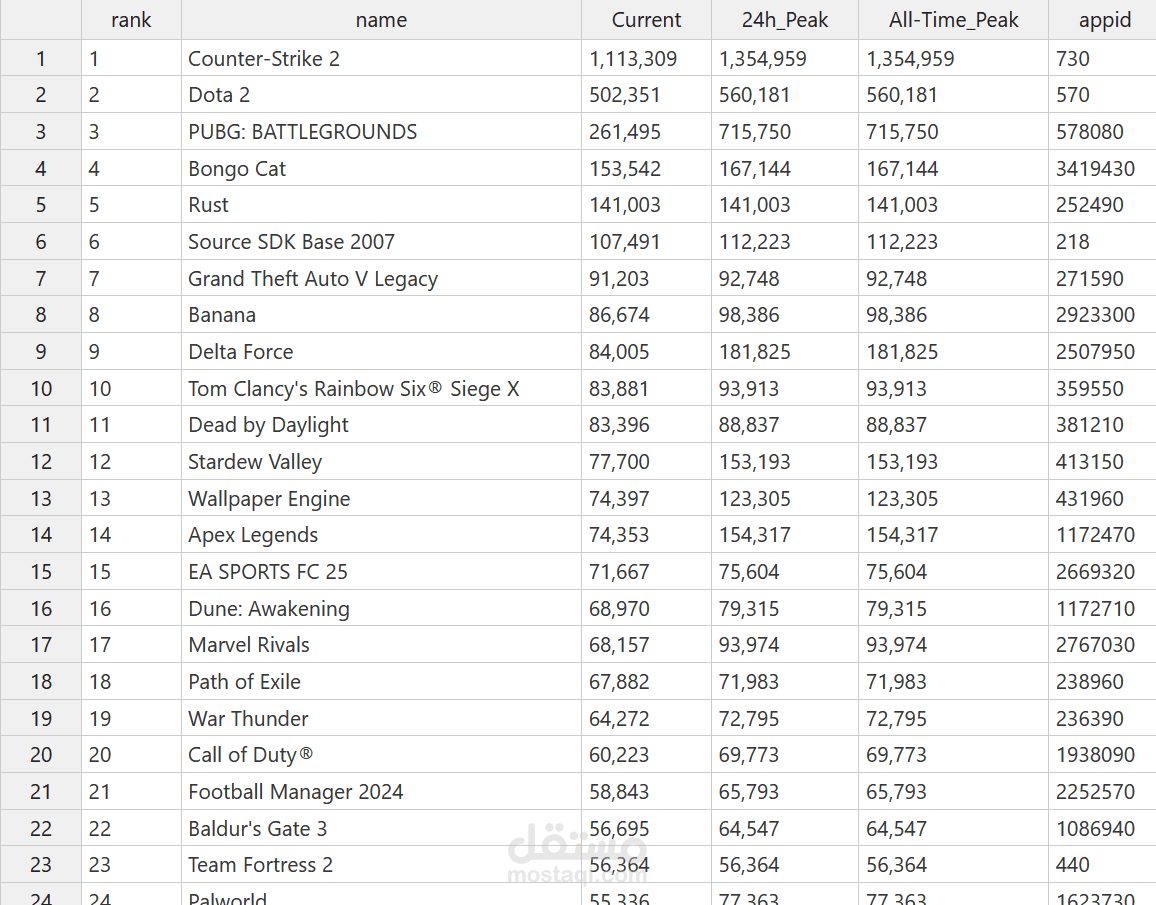Select the 'All-Time_Peak' column header
The image size is (1156, 905).
(953, 20)
